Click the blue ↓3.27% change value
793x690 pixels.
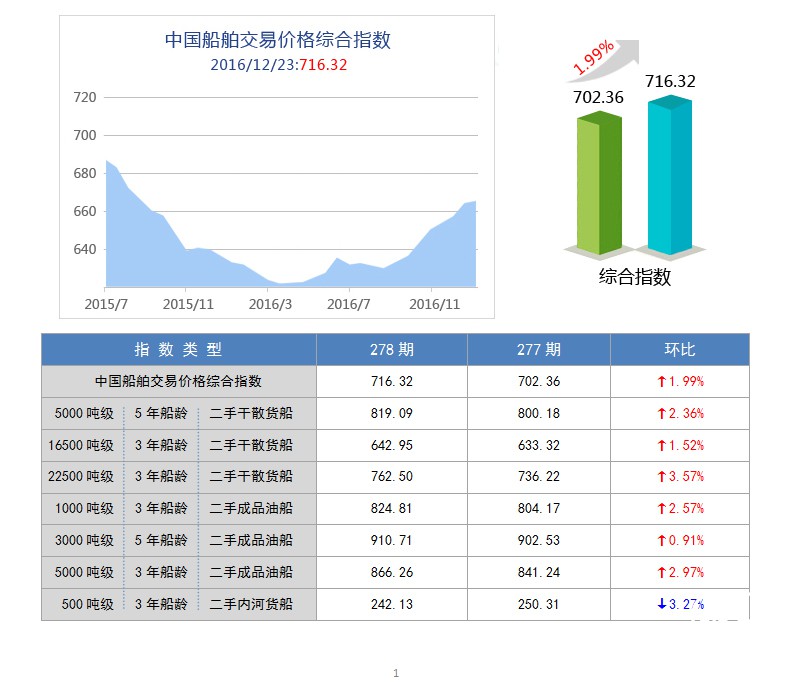coord(680,604)
